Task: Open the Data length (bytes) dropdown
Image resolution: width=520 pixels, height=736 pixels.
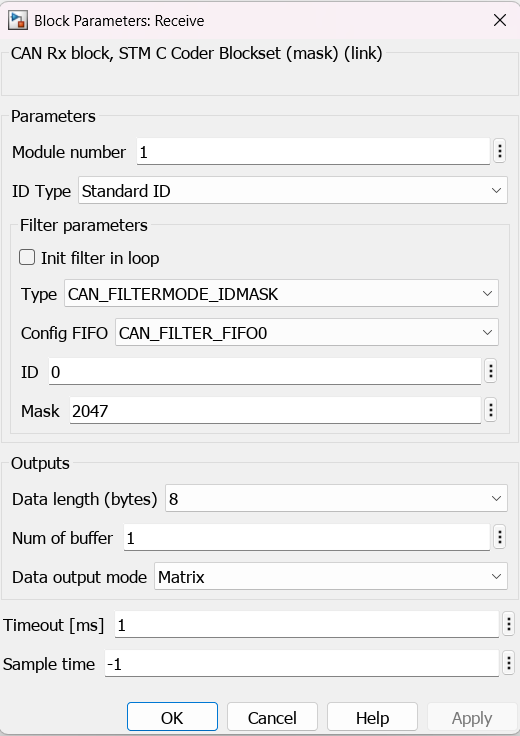Action: pyautogui.click(x=336, y=498)
